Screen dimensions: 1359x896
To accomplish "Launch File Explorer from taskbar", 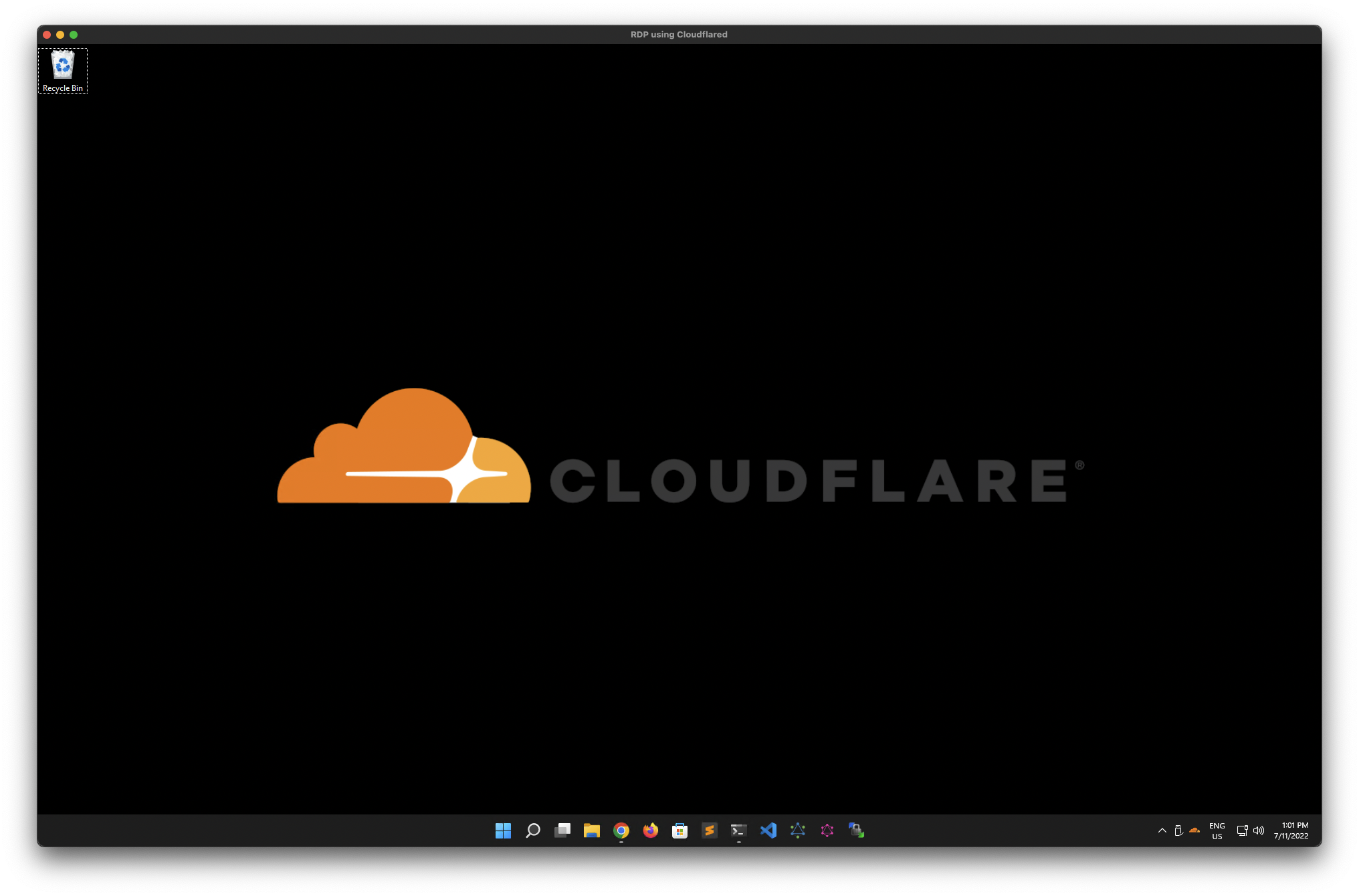I will click(592, 830).
